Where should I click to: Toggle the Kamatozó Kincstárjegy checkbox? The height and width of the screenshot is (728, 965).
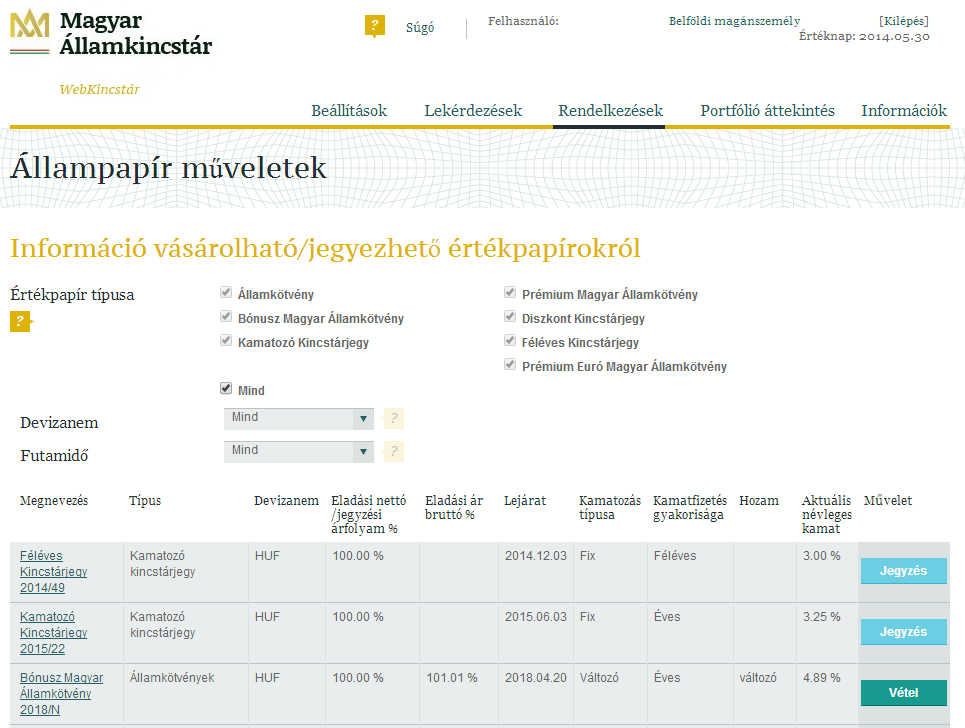point(226,340)
